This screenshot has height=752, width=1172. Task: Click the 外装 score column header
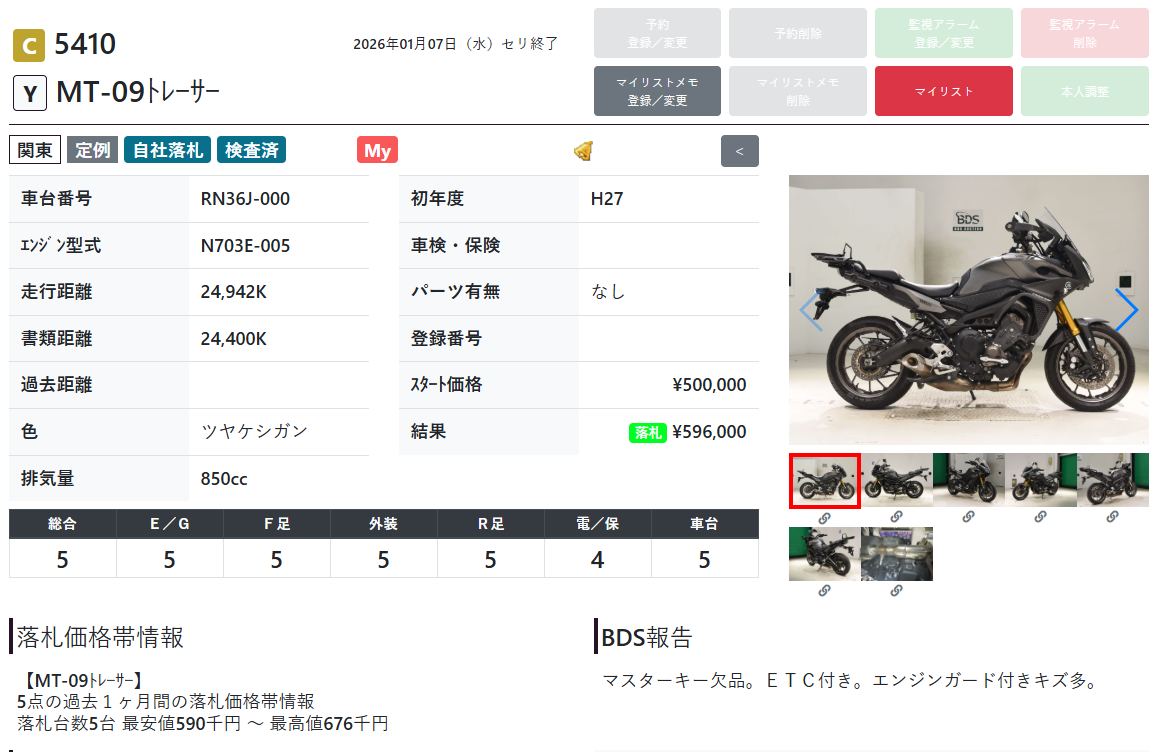383,524
